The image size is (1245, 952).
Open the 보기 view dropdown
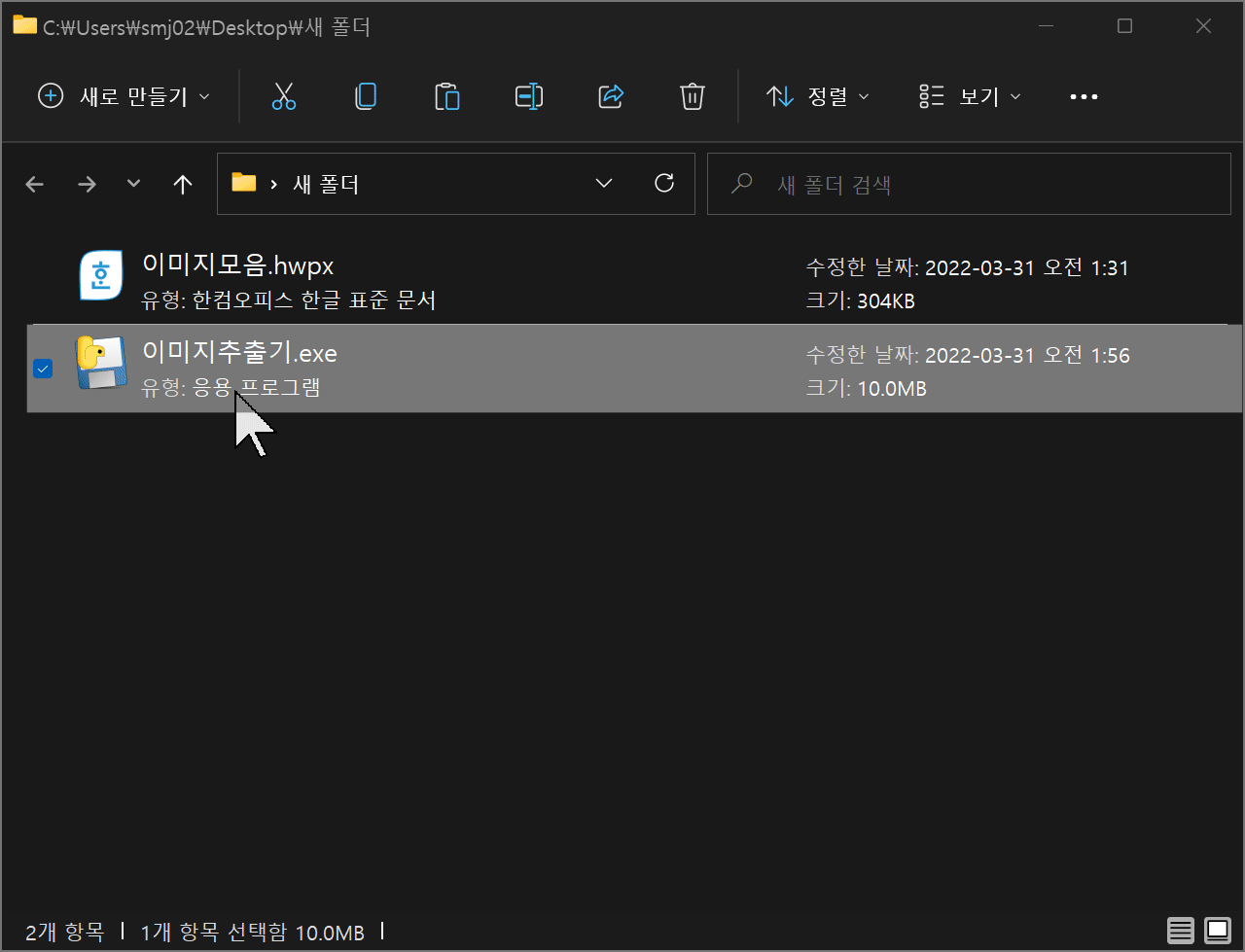970,96
